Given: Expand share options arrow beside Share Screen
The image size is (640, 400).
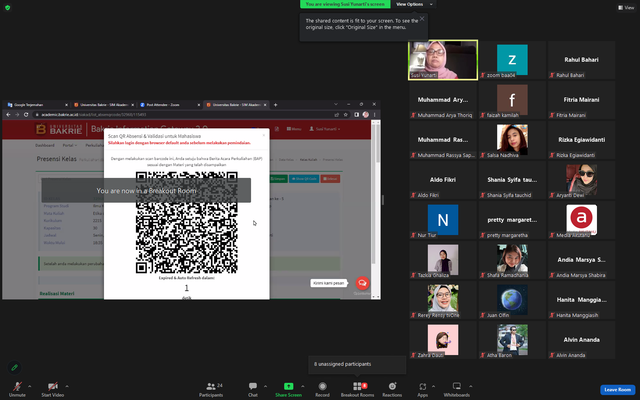Looking at the screenshot, I should coord(302,386).
